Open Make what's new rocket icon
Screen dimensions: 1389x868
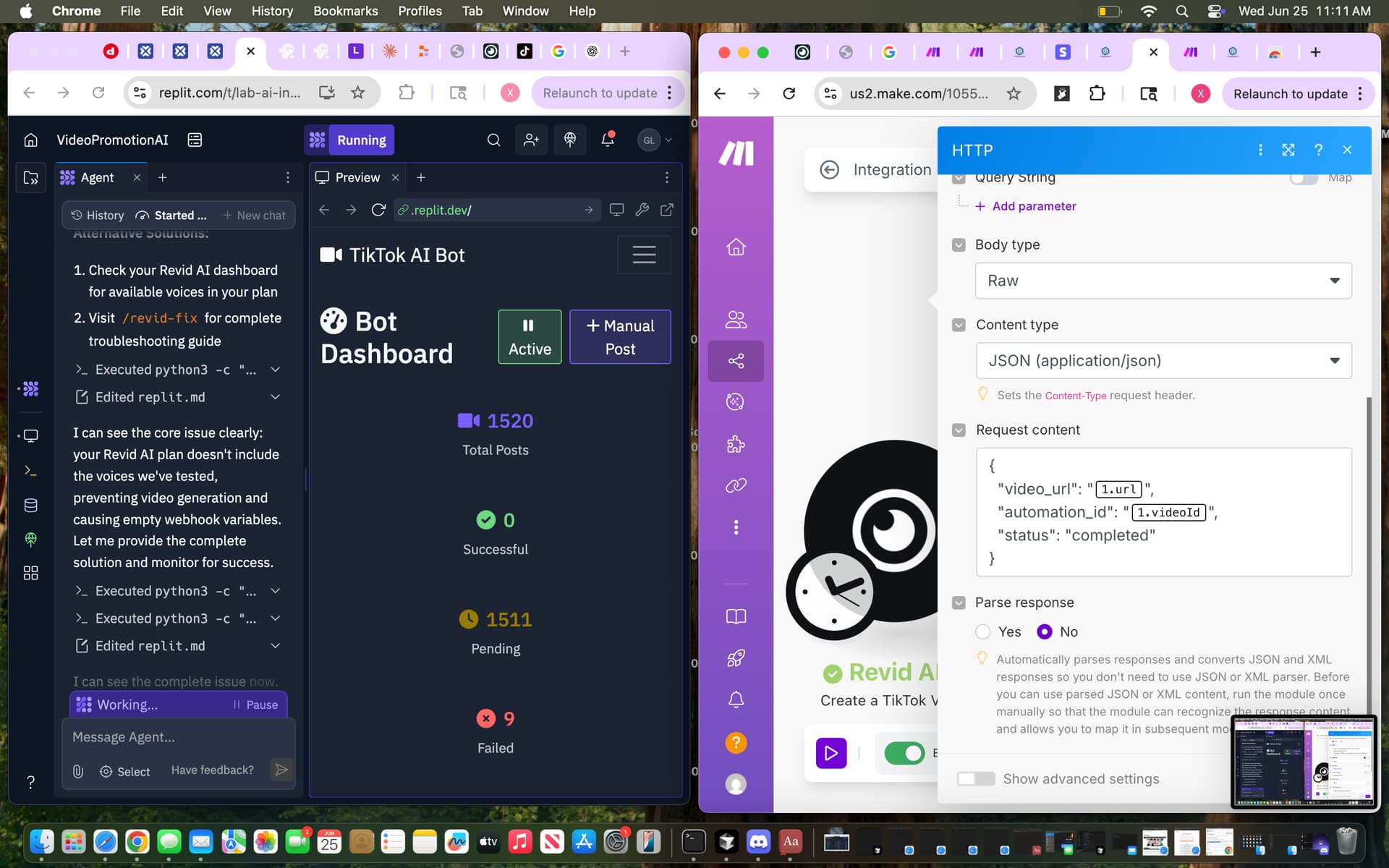(736, 658)
